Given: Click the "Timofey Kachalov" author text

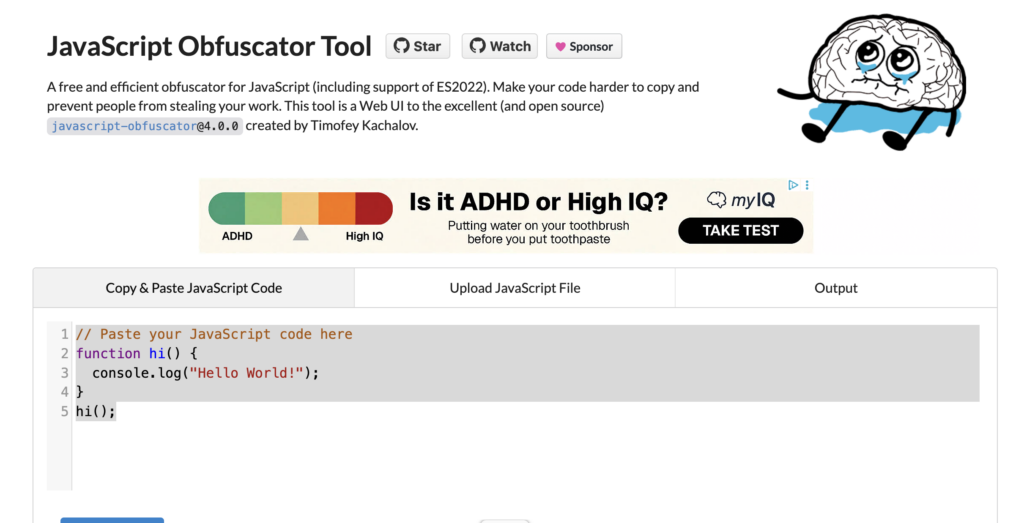Looking at the screenshot, I should click(364, 125).
